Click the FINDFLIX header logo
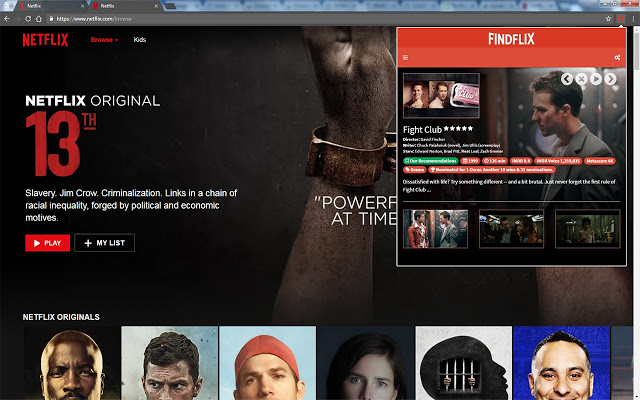Viewport: 640px width, 400px height. pyautogui.click(x=511, y=39)
